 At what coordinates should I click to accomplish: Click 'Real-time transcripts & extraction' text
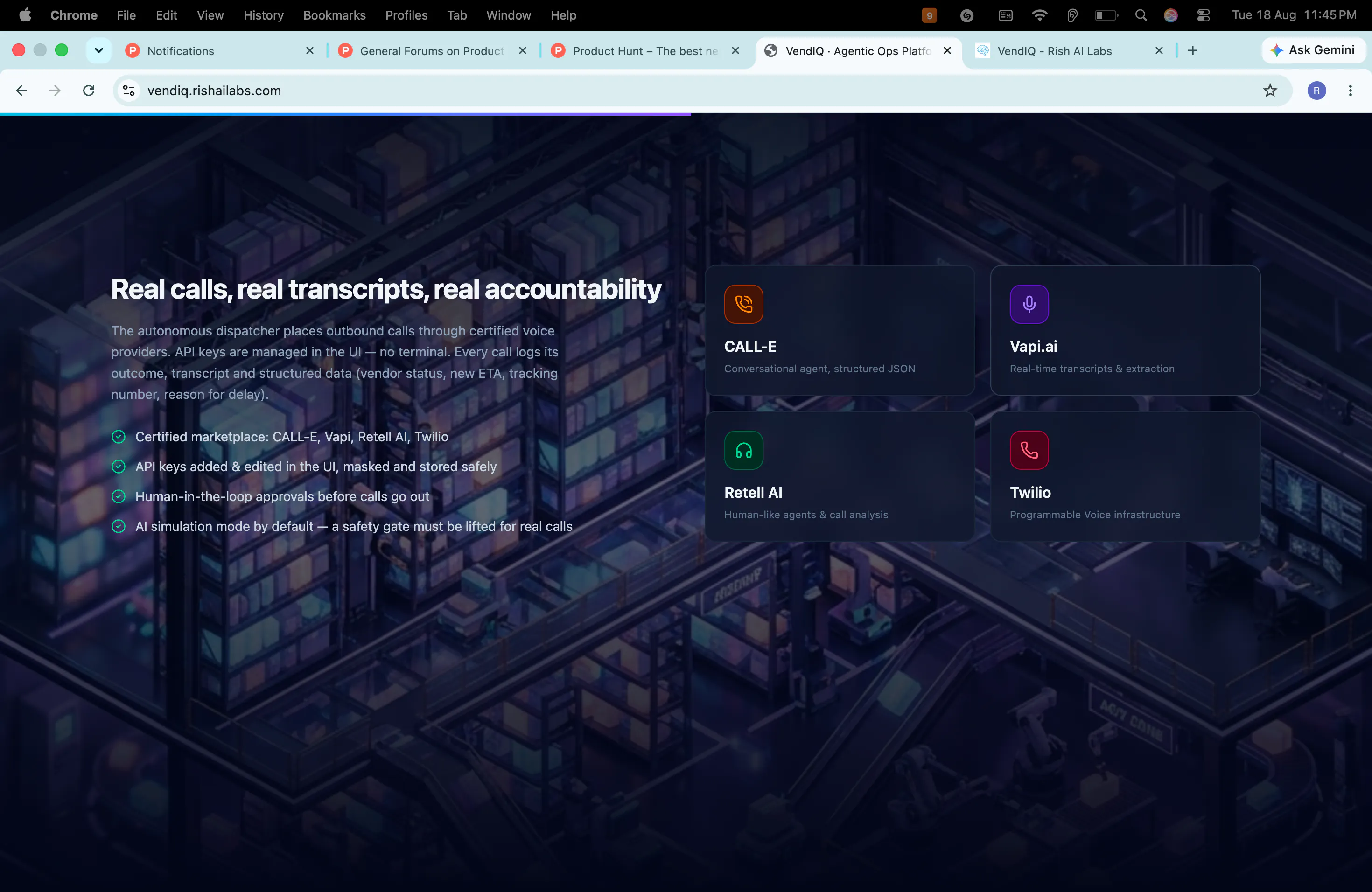(1092, 369)
